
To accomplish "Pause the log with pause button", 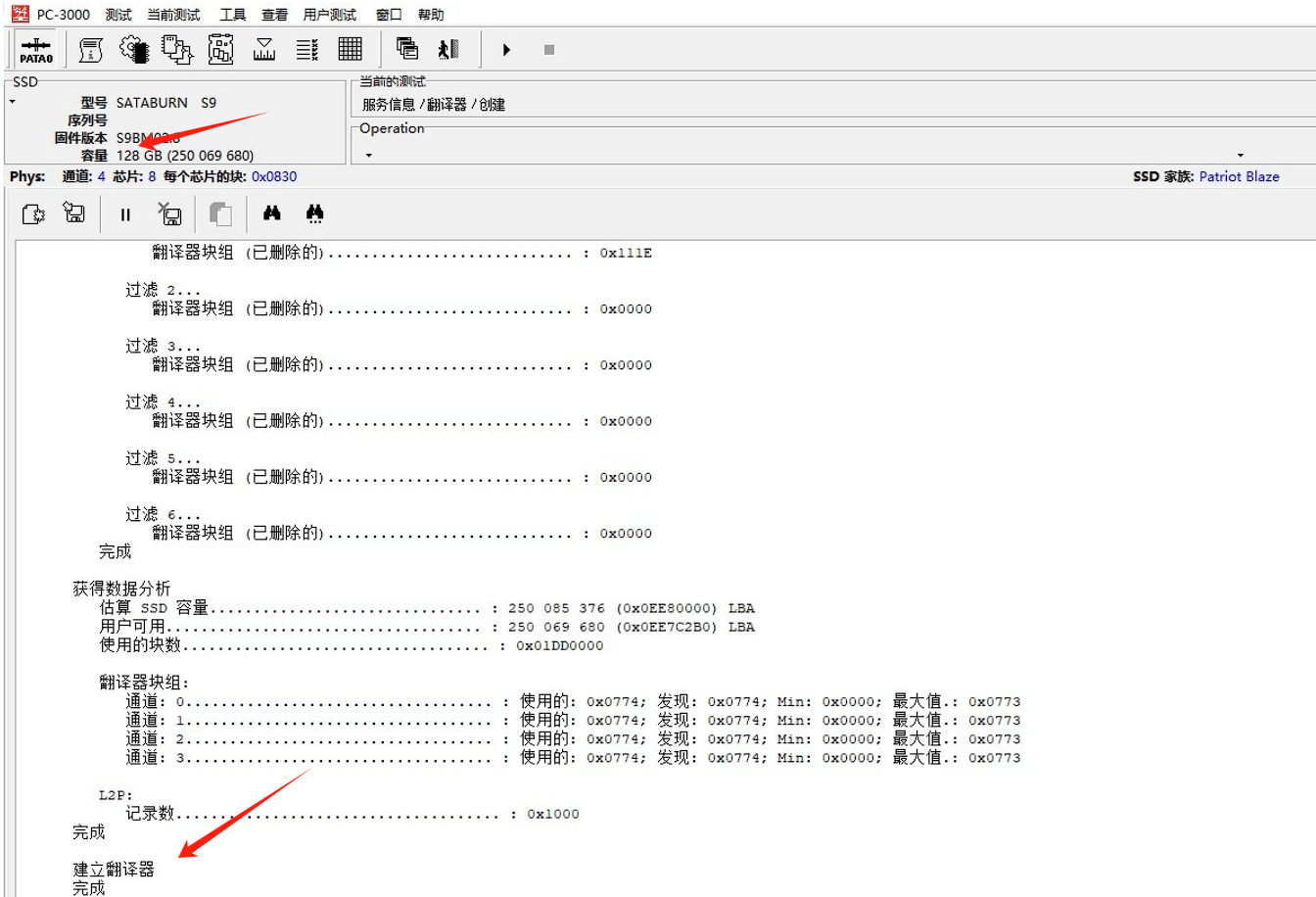I will (125, 214).
